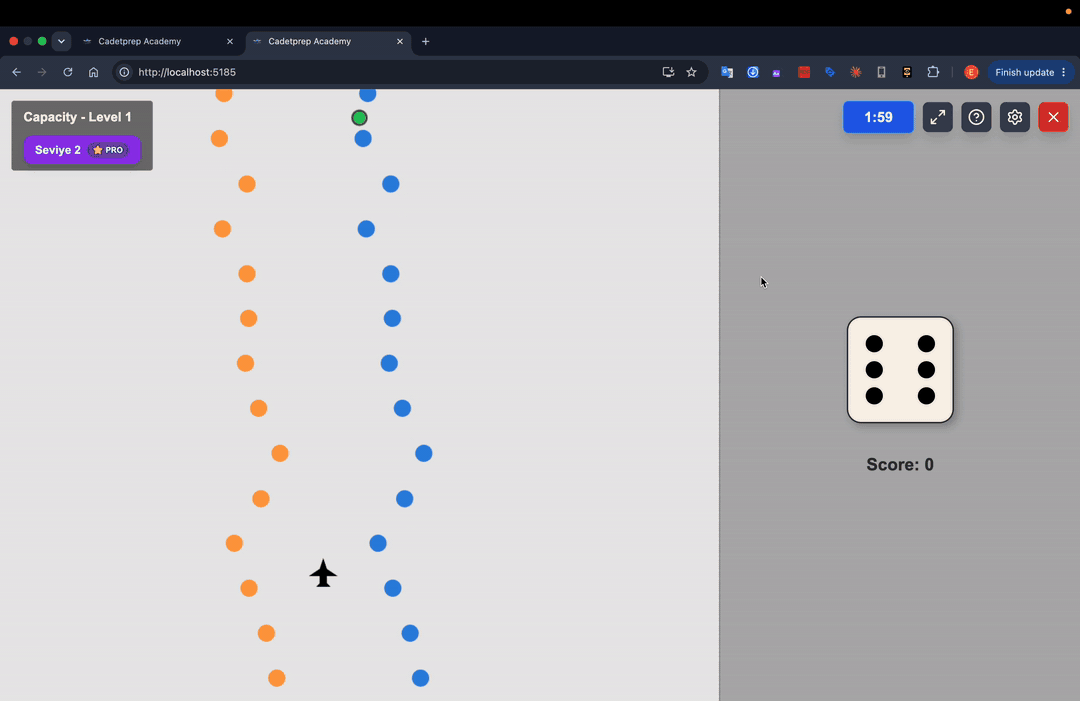Click the green dot on the blue track
The height and width of the screenshot is (701, 1080).
pyautogui.click(x=360, y=118)
